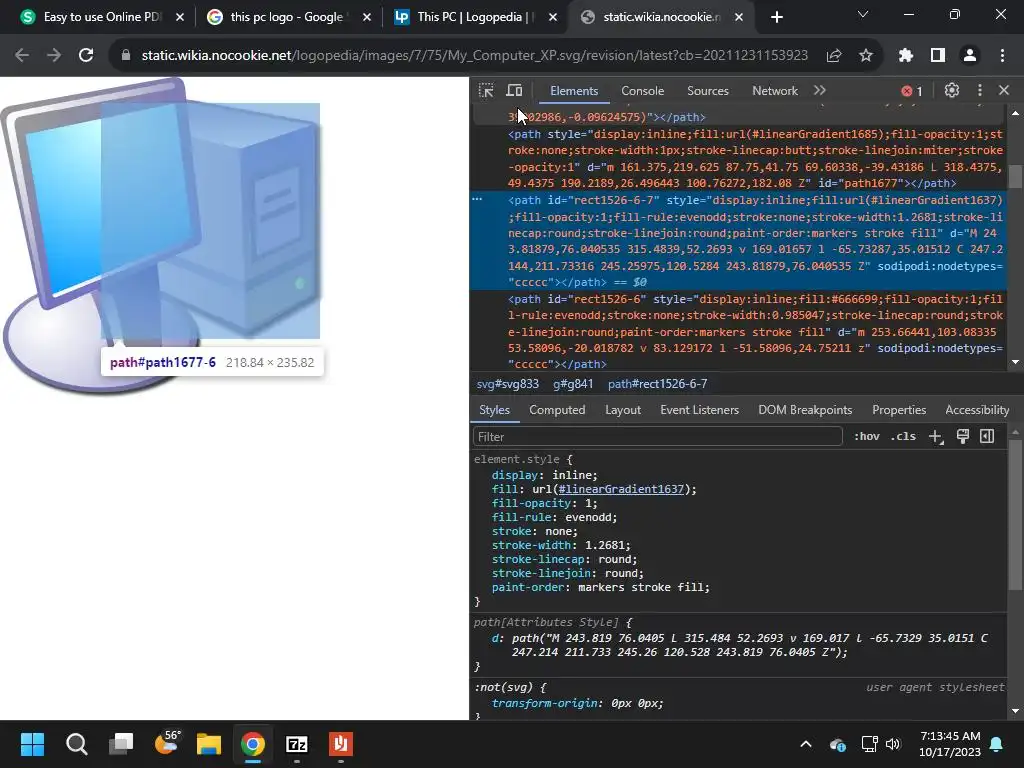Click the styles panel scrollbar thumb
The width and height of the screenshot is (1024, 768).
1014,516
